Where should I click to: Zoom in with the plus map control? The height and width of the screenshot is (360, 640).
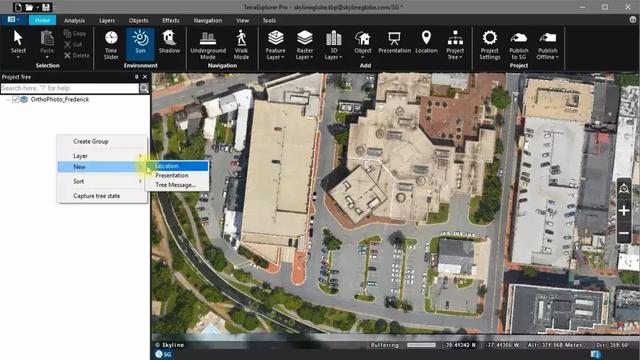(x=624, y=211)
